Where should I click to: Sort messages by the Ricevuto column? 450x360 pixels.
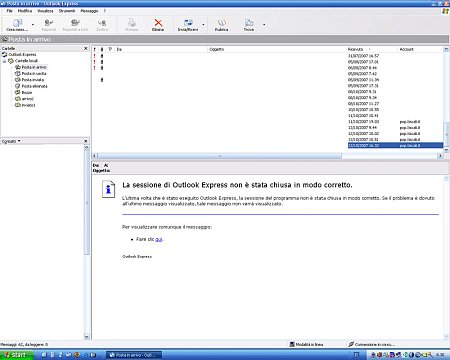tap(372, 49)
